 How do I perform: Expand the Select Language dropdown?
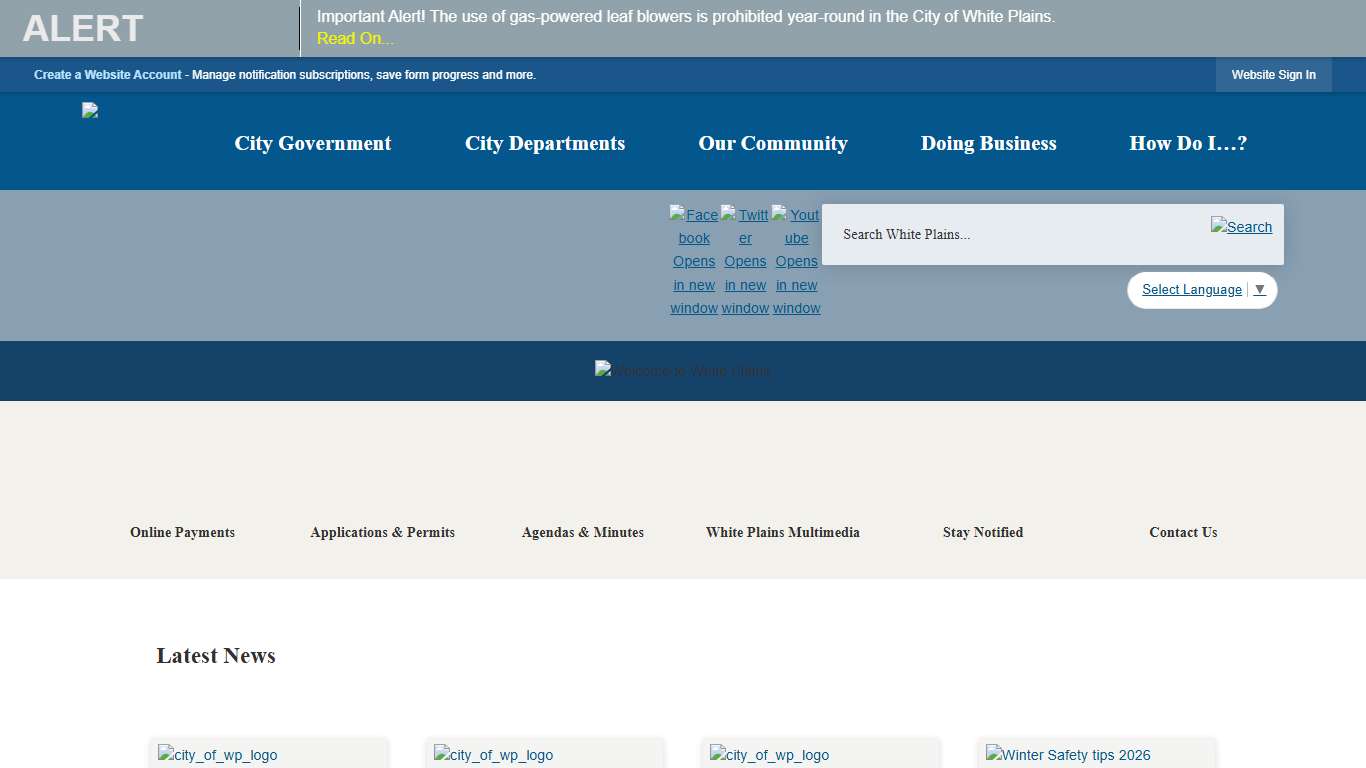click(x=1202, y=290)
